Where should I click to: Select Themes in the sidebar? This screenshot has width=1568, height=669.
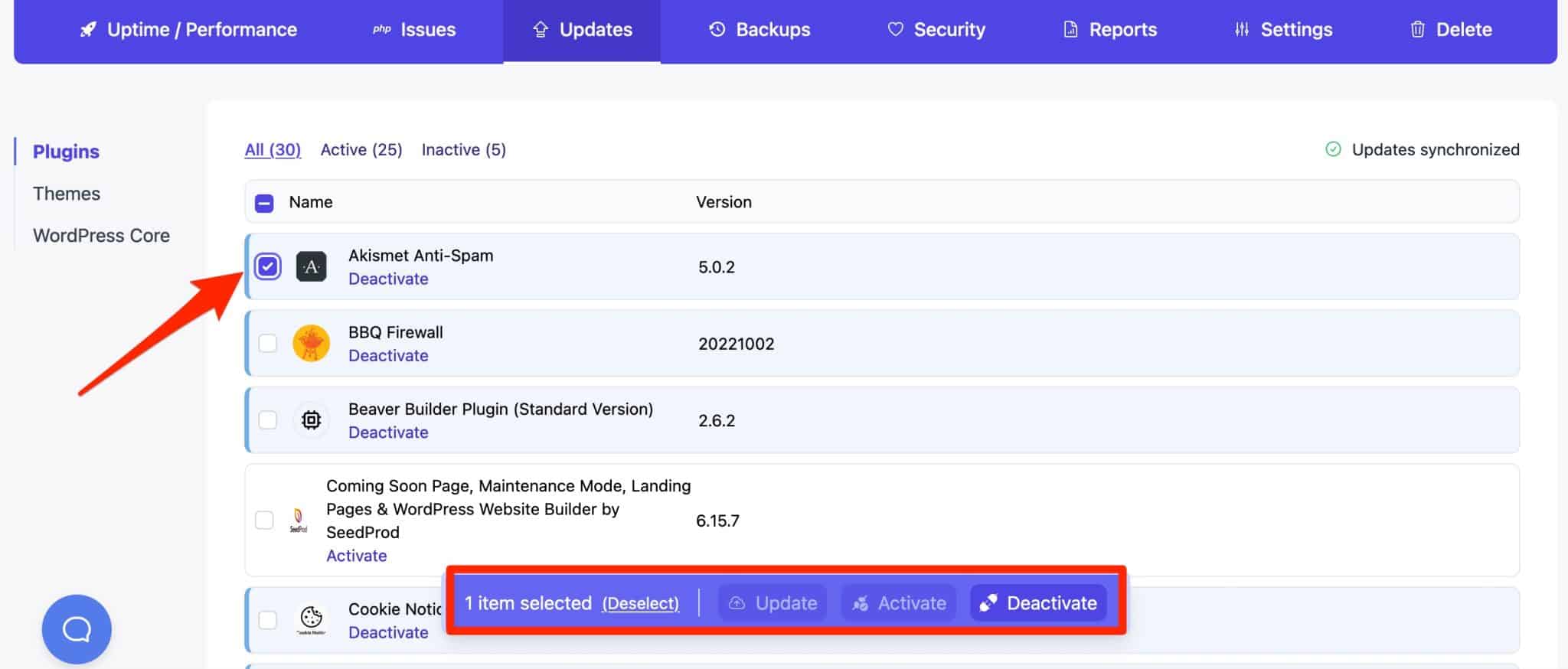click(67, 194)
